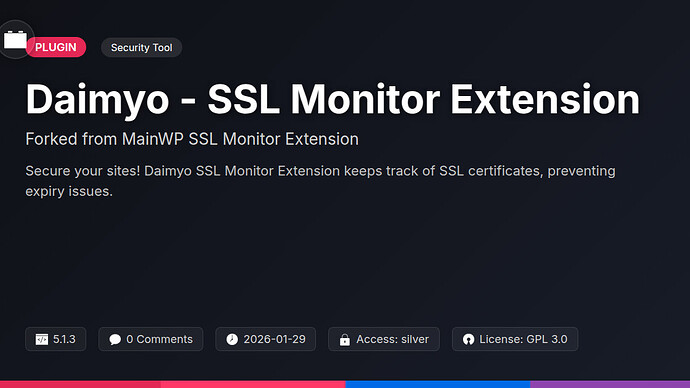Click the 5.1.3 version number

point(64,339)
